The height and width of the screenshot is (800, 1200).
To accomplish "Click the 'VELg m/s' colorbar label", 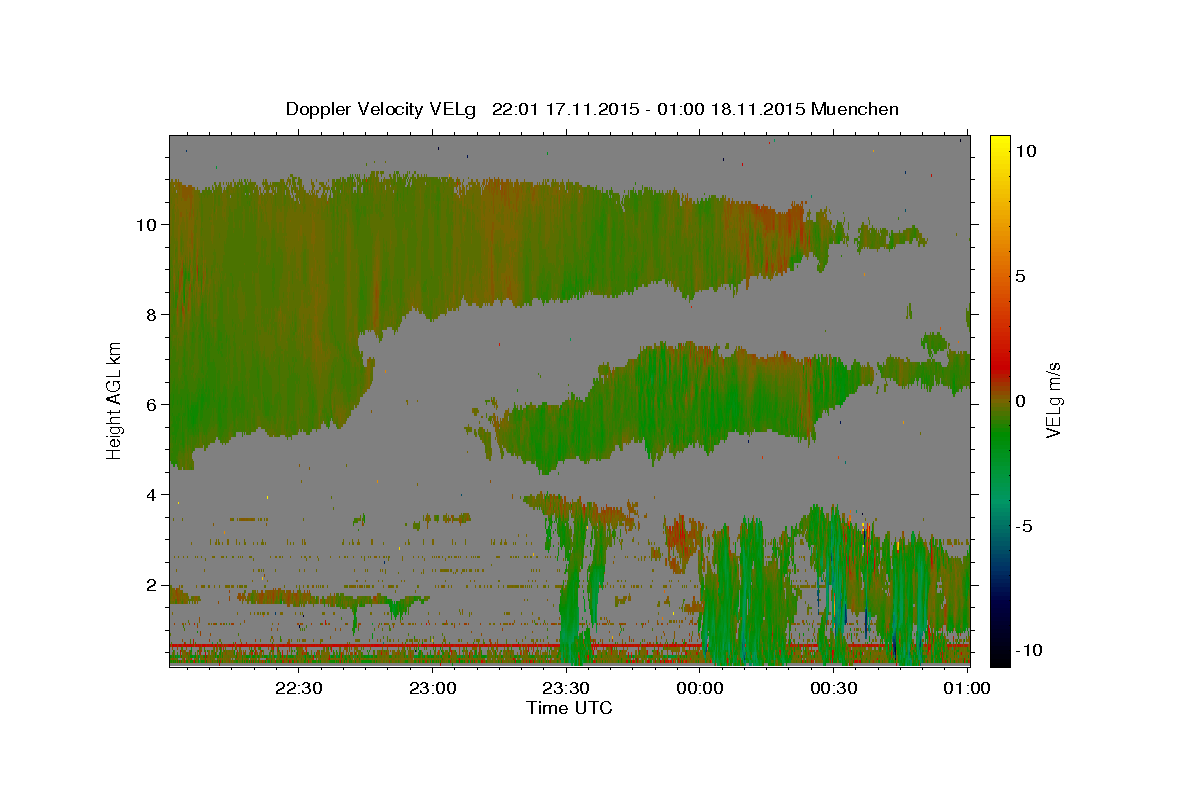I will (x=1054, y=400).
